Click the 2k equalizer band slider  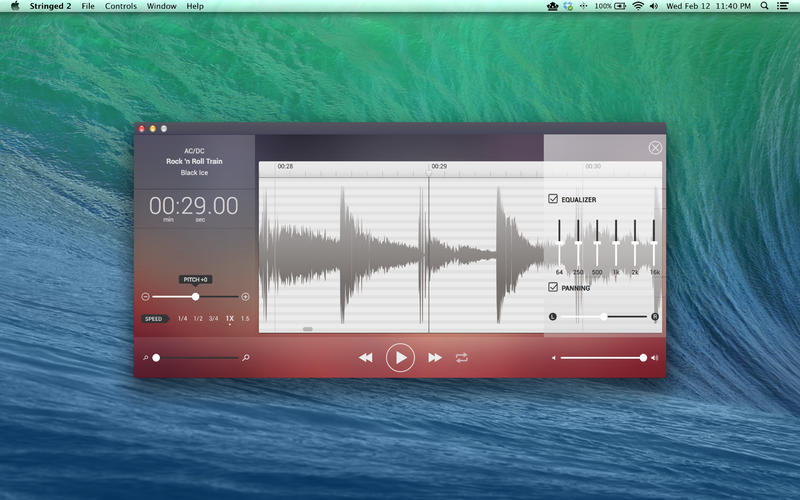coord(635,243)
